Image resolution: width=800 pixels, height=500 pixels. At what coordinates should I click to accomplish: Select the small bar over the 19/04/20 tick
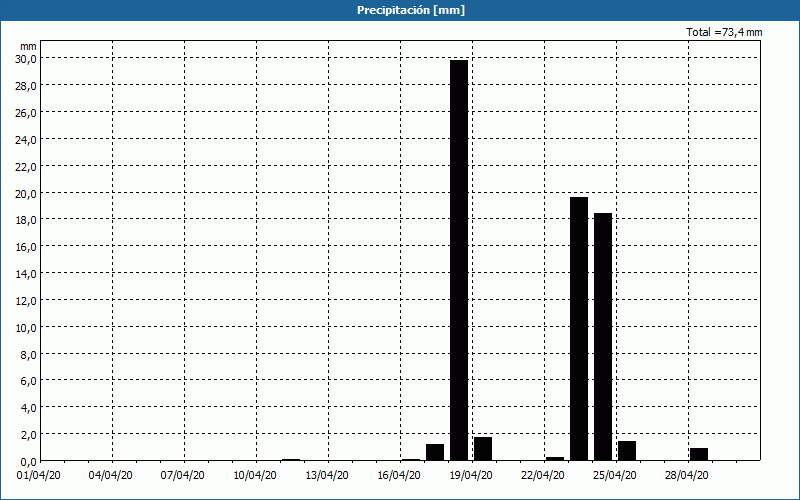click(x=483, y=448)
